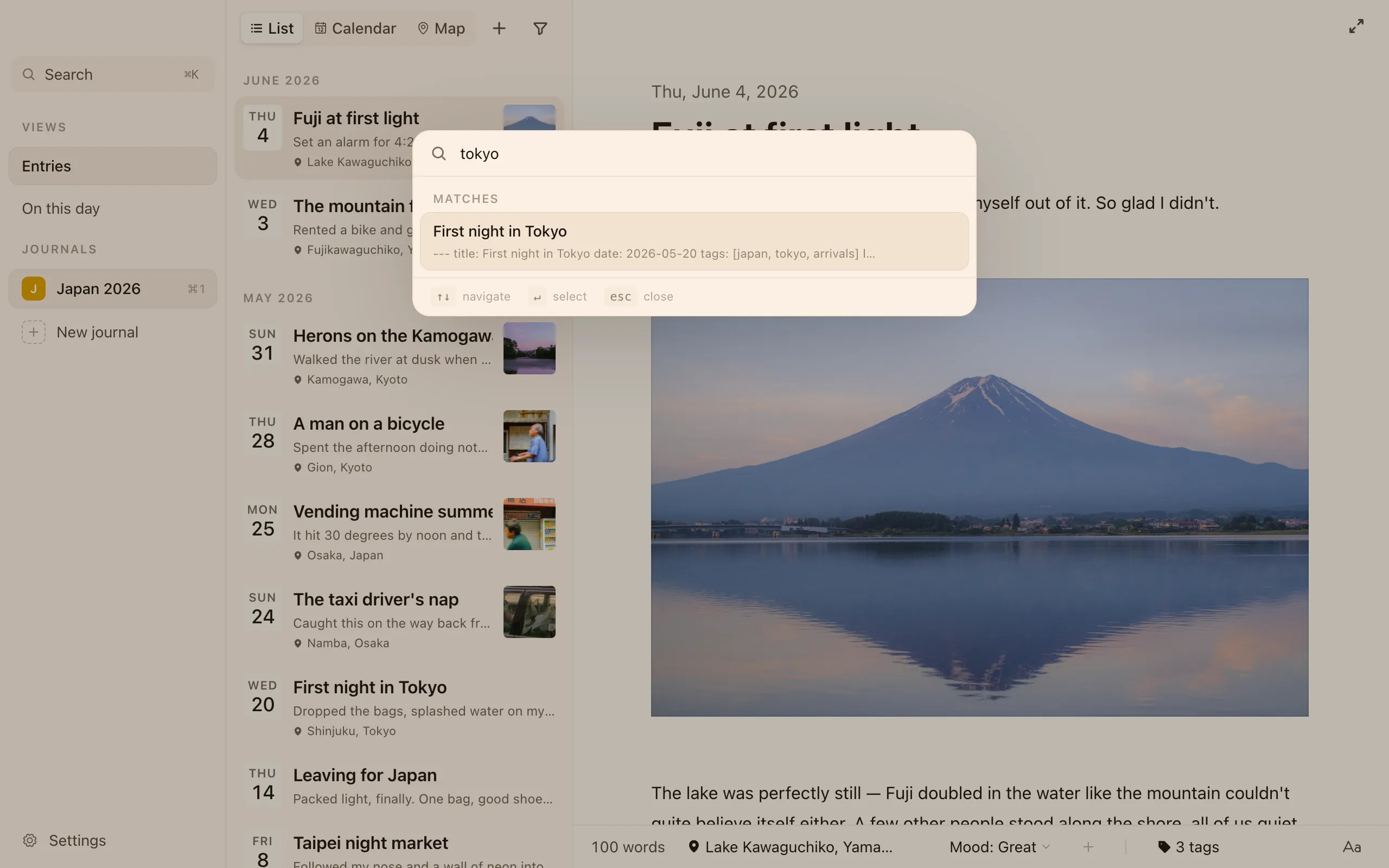Open the On this day view
The height and width of the screenshot is (868, 1389).
pyautogui.click(x=113, y=208)
